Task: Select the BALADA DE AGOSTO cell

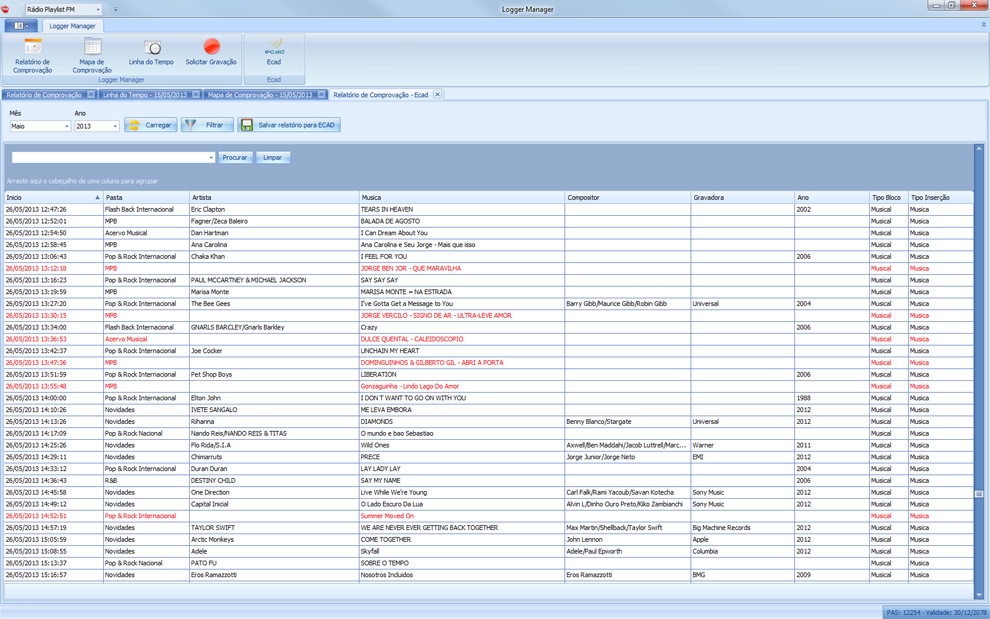Action: click(x=462, y=221)
